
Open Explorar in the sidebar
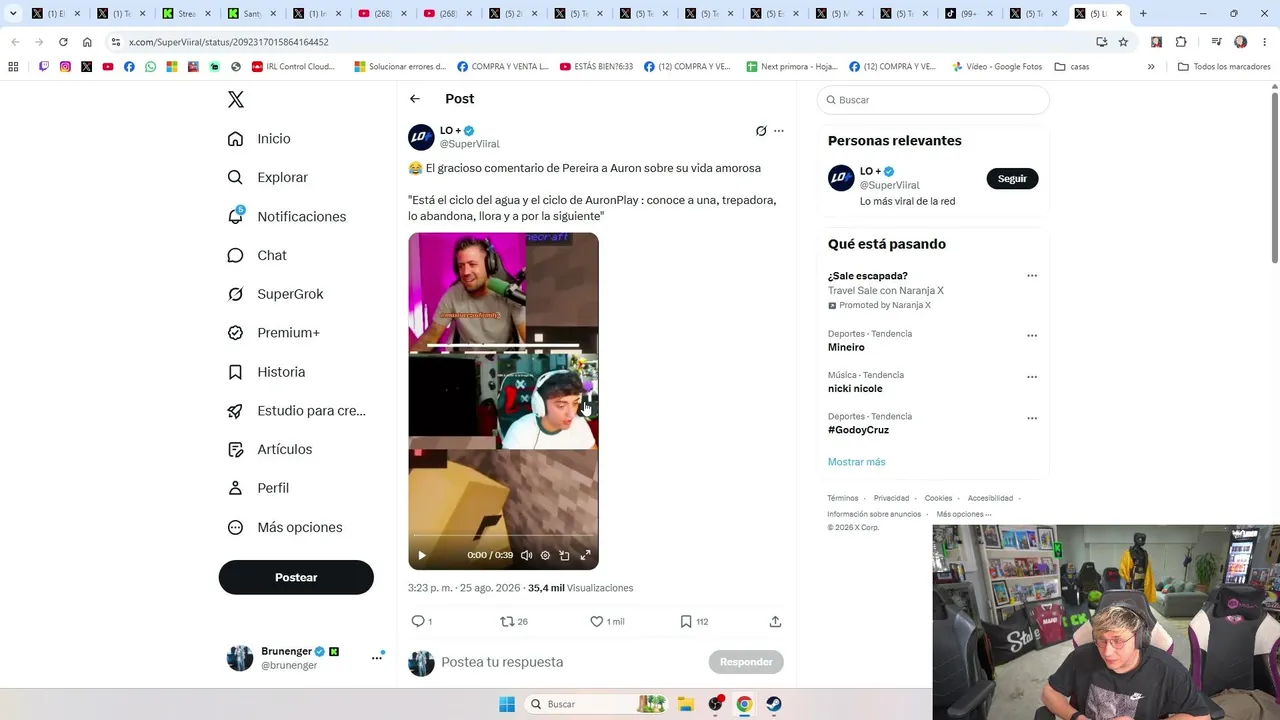pyautogui.click(x=267, y=177)
